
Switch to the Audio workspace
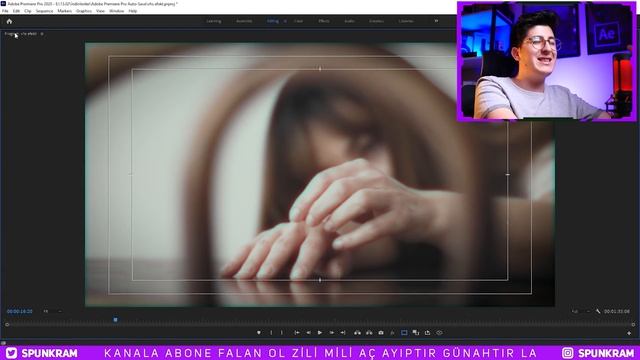pos(349,21)
